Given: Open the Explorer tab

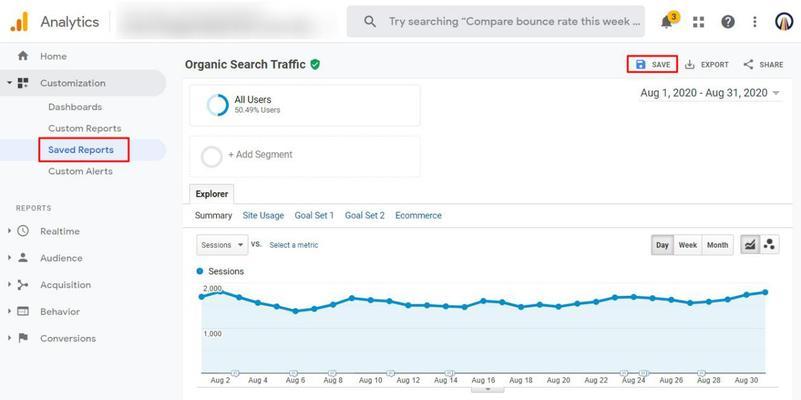Looking at the screenshot, I should pyautogui.click(x=211, y=194).
